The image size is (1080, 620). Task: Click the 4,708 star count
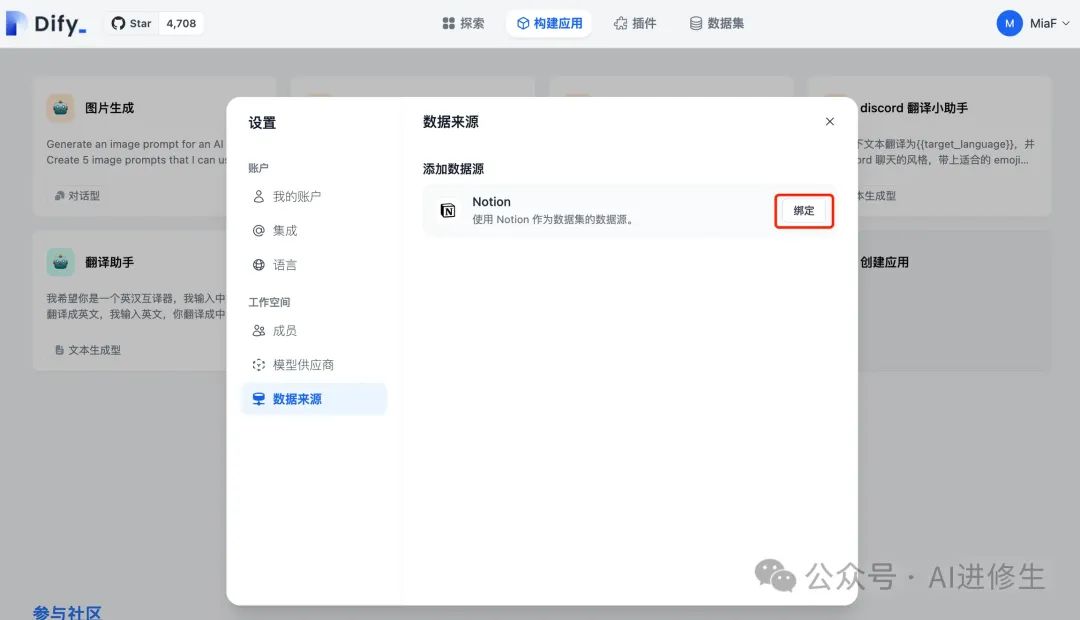coord(181,23)
